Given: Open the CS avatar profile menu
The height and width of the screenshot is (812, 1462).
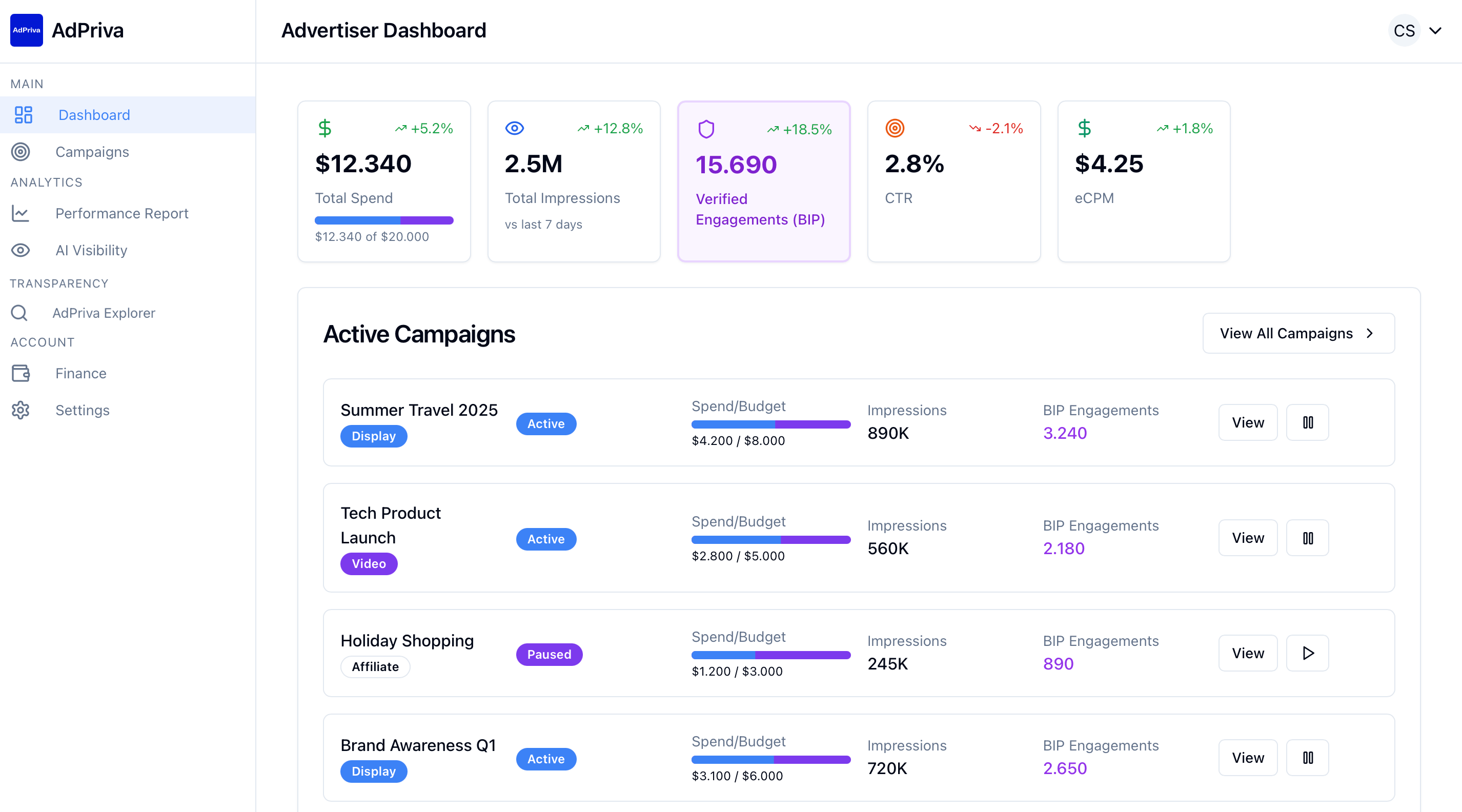Looking at the screenshot, I should (x=1404, y=31).
